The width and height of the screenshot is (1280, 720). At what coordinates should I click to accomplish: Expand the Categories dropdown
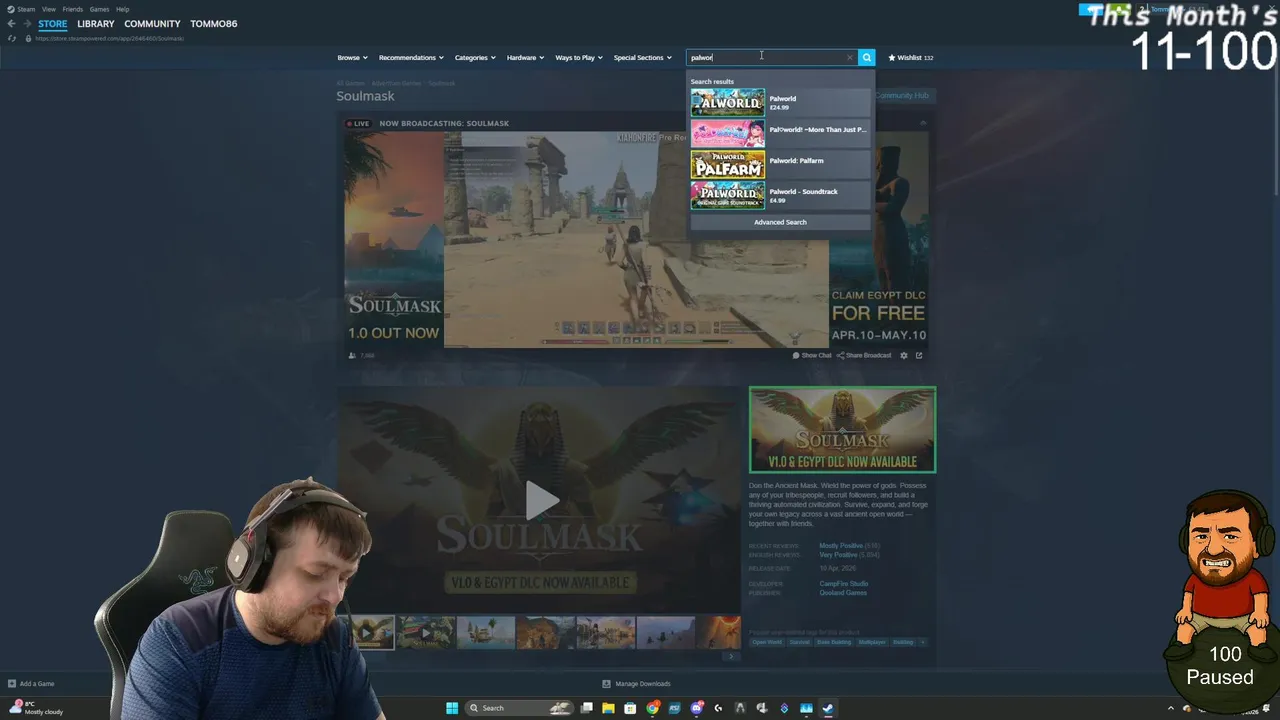(475, 57)
